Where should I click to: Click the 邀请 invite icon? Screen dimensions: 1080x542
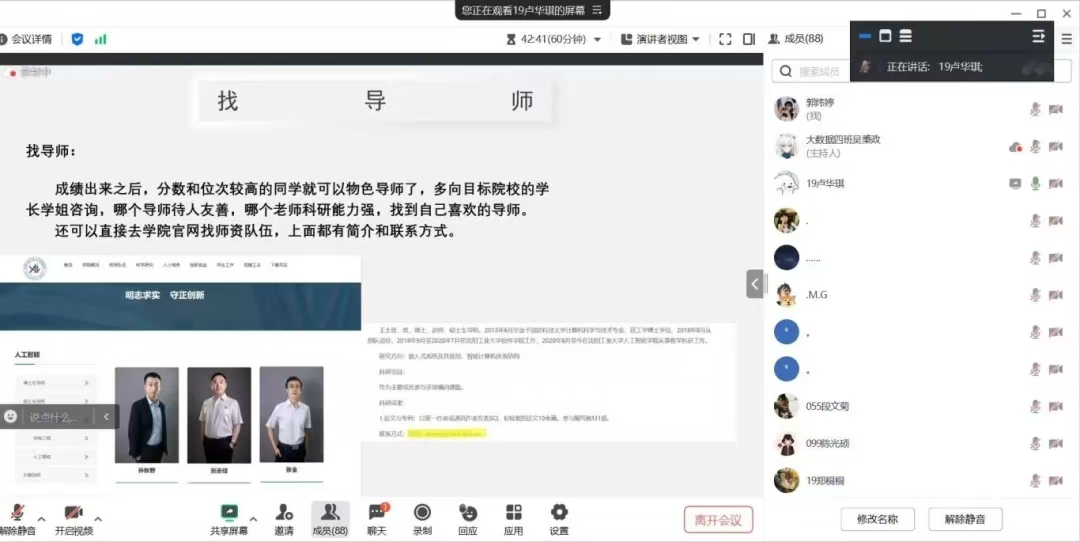point(284,513)
